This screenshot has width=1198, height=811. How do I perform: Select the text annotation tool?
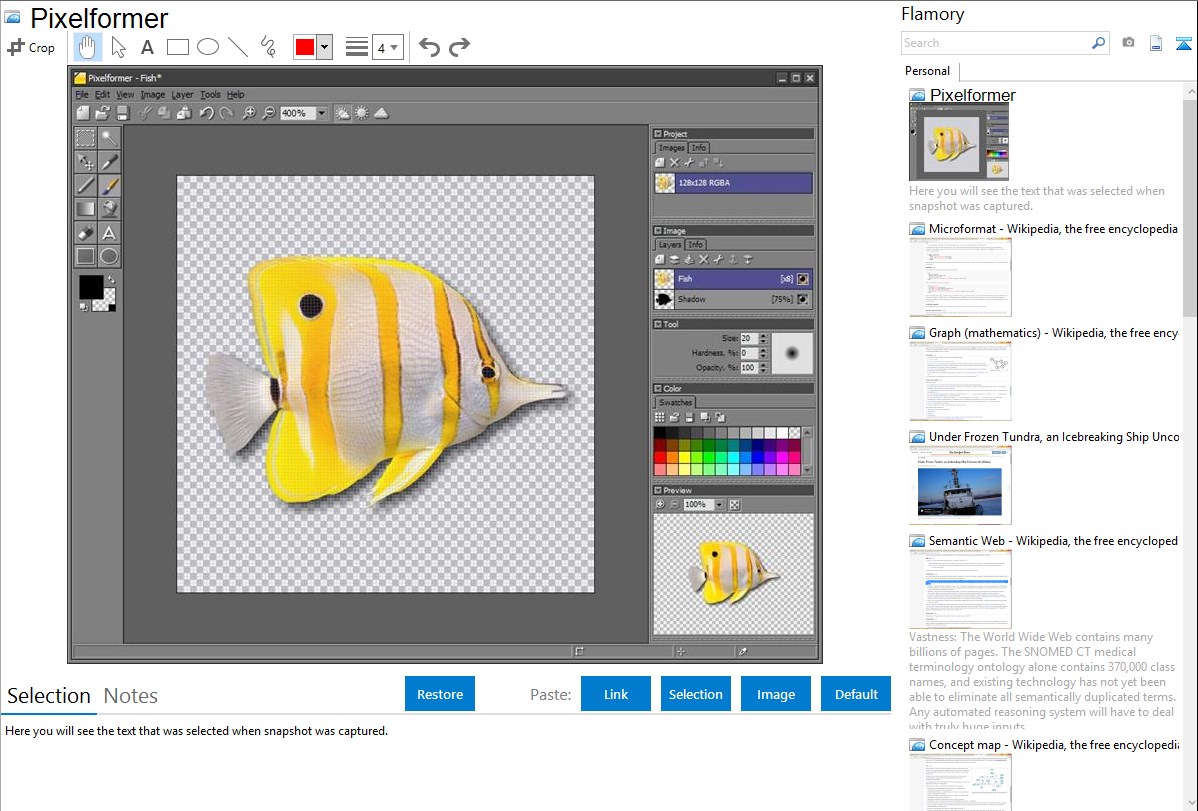(147, 47)
